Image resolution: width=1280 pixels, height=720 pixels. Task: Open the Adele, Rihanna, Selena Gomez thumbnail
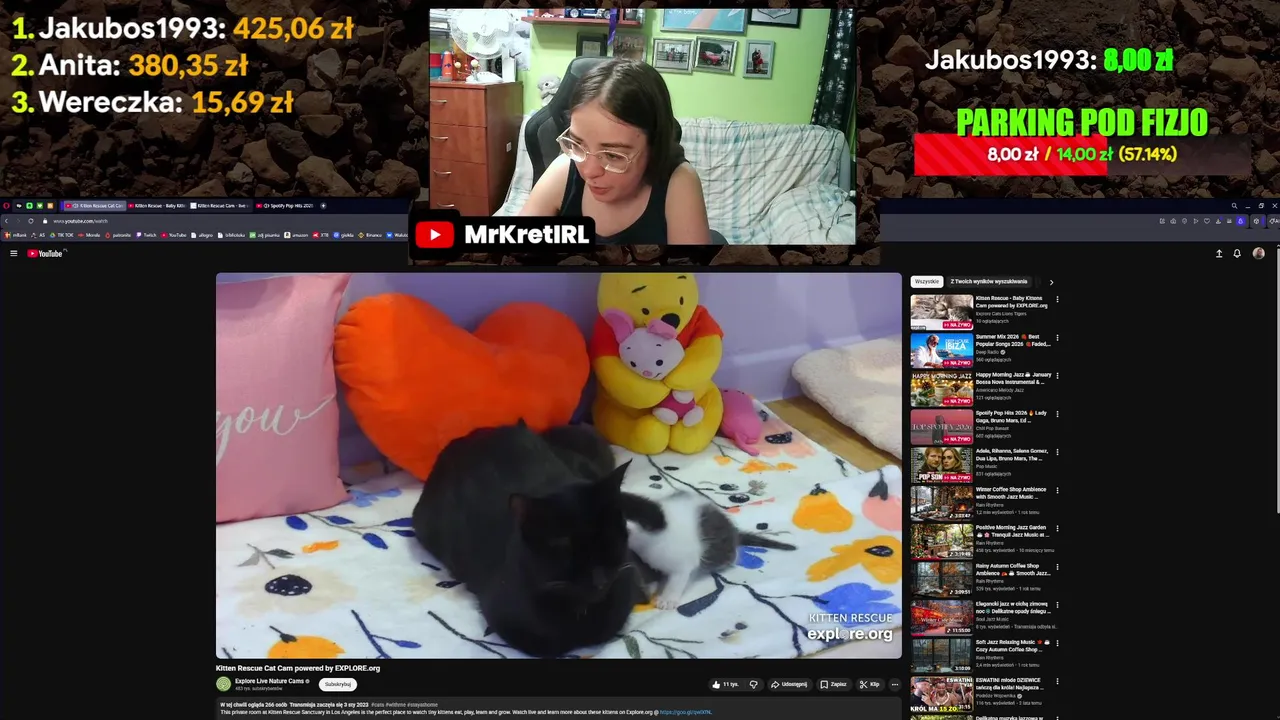coord(941,465)
